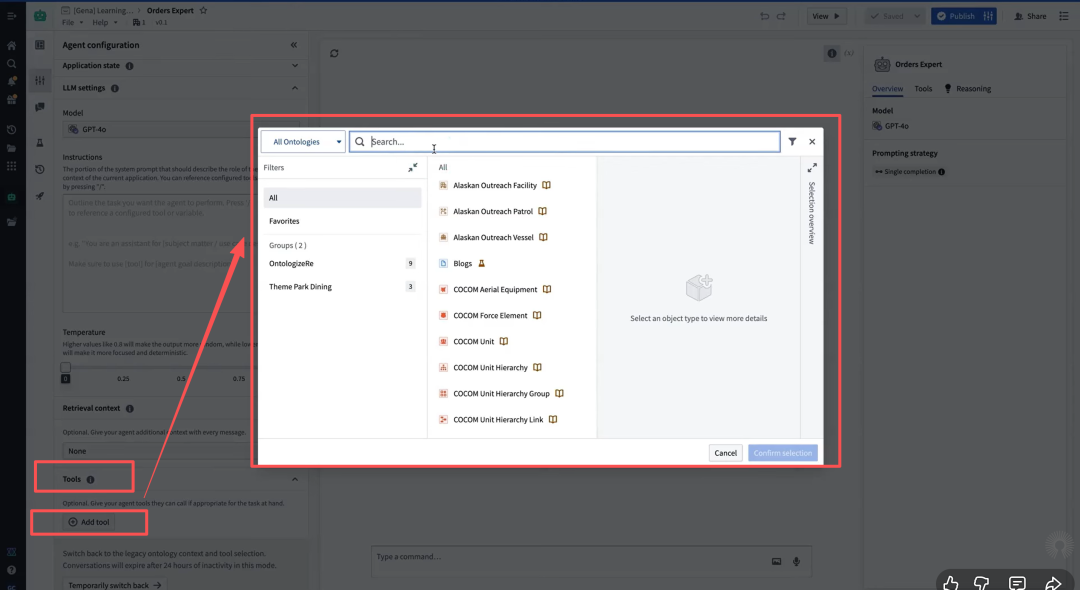
Task: Click book icon next to Alaskan Outreach Facility
Action: click(x=546, y=185)
